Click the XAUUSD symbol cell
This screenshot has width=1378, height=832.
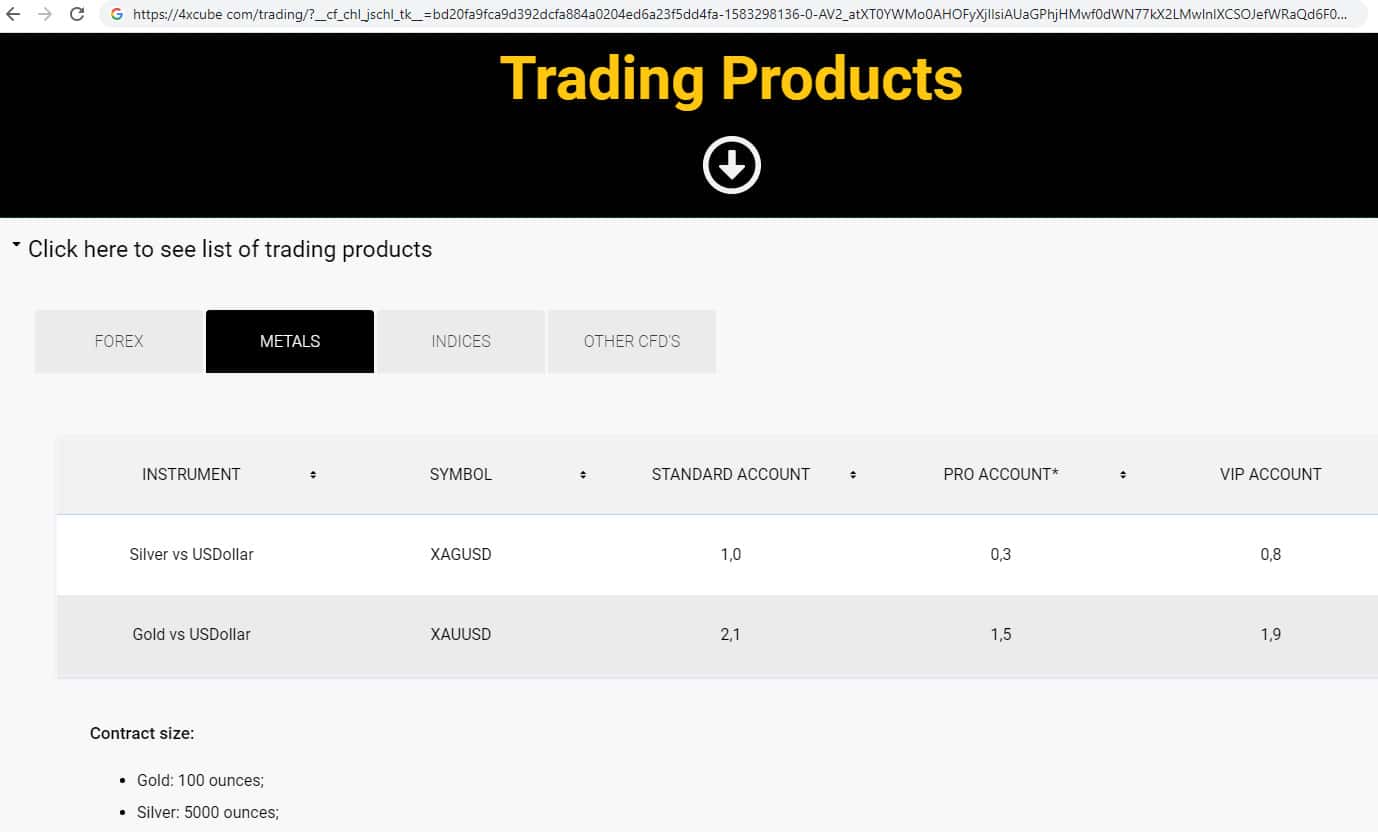coord(461,634)
